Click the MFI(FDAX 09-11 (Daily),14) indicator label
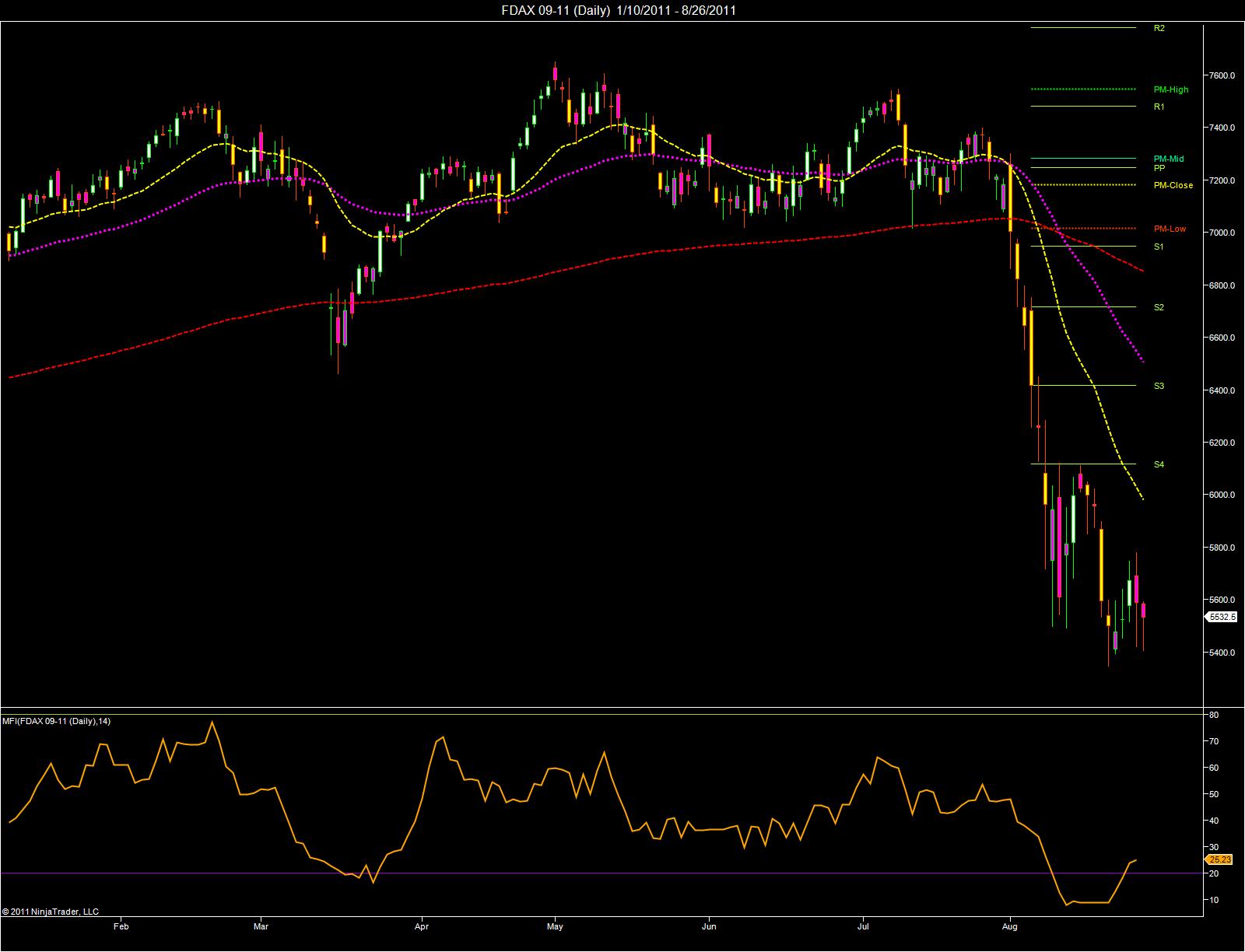This screenshot has height=952, width=1245. [x=57, y=721]
